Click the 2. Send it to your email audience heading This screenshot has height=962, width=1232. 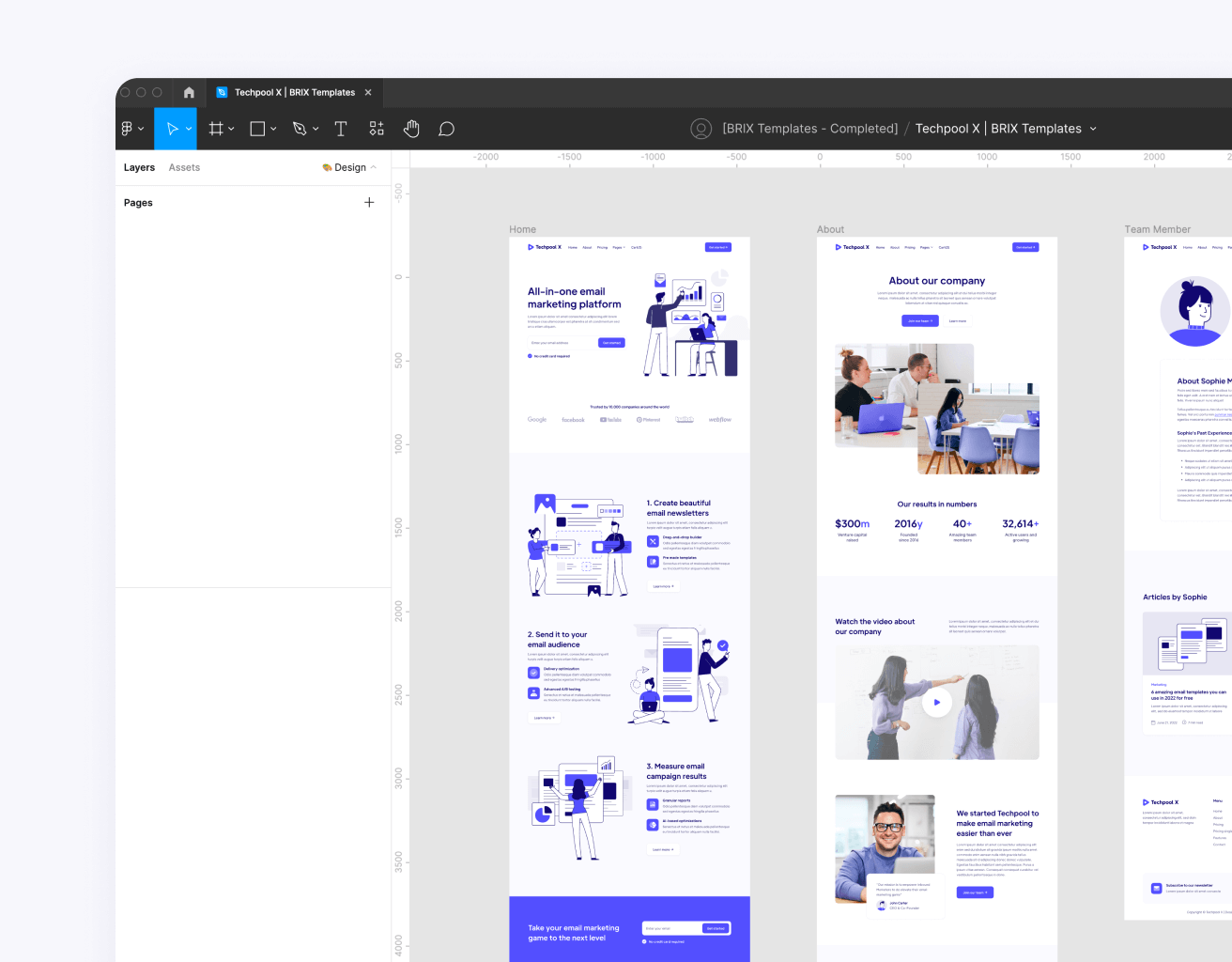pos(558,640)
